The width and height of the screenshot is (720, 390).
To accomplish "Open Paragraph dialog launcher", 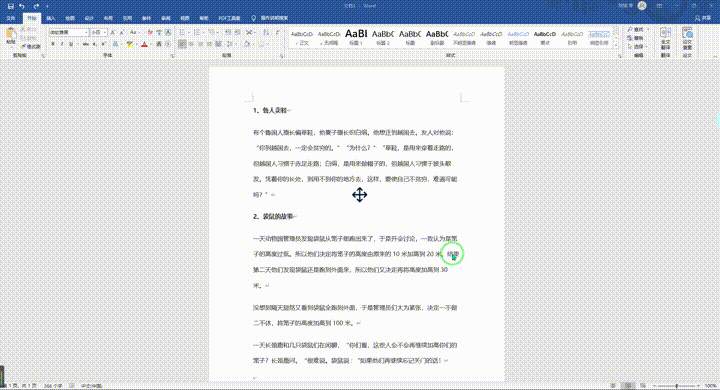I will 282,56.
